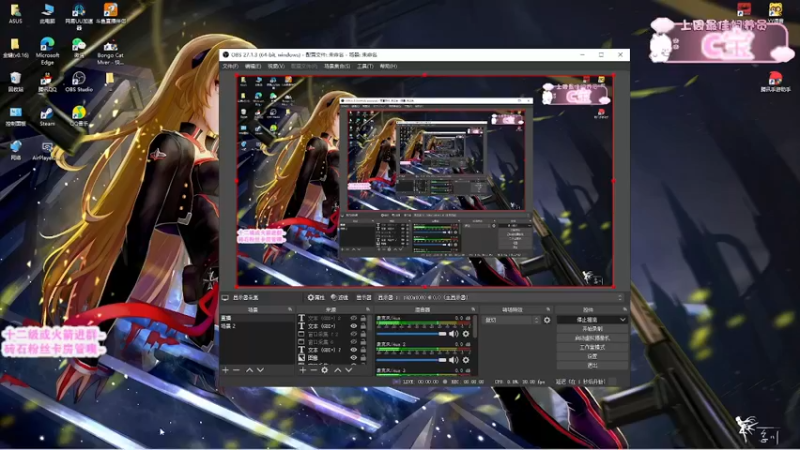Add a new scene with plus button

(x=226, y=370)
